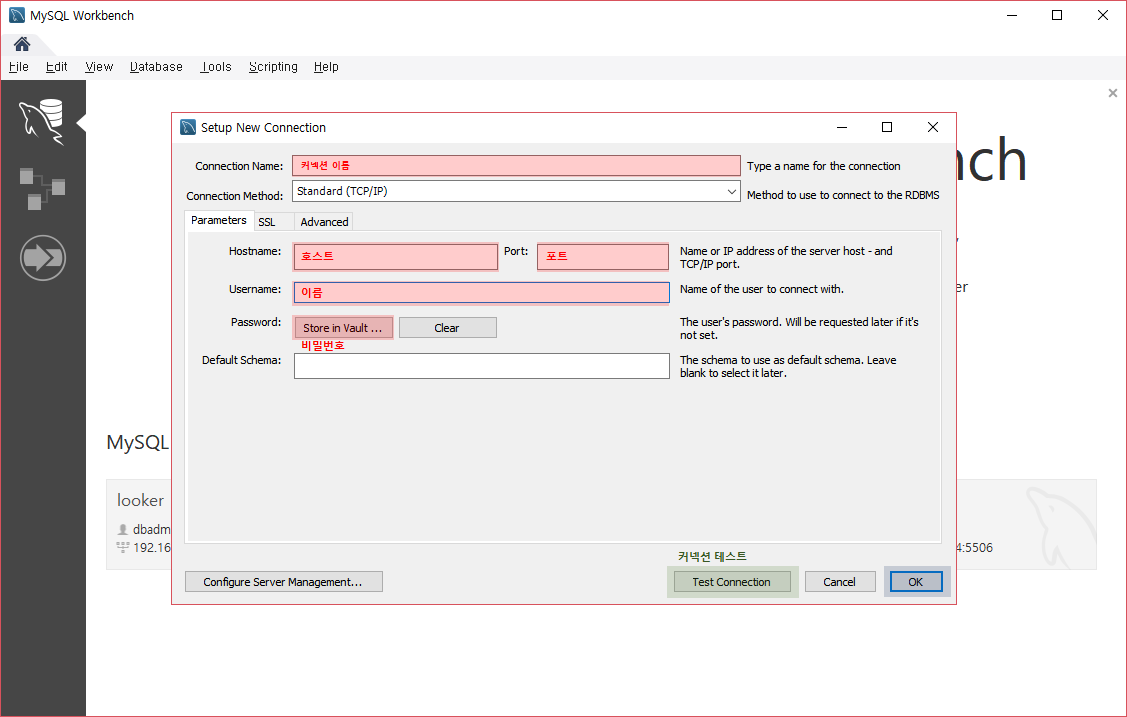Maximize the Setup New Connection dialog
Viewport: 1127px width, 717px height.
(x=887, y=127)
